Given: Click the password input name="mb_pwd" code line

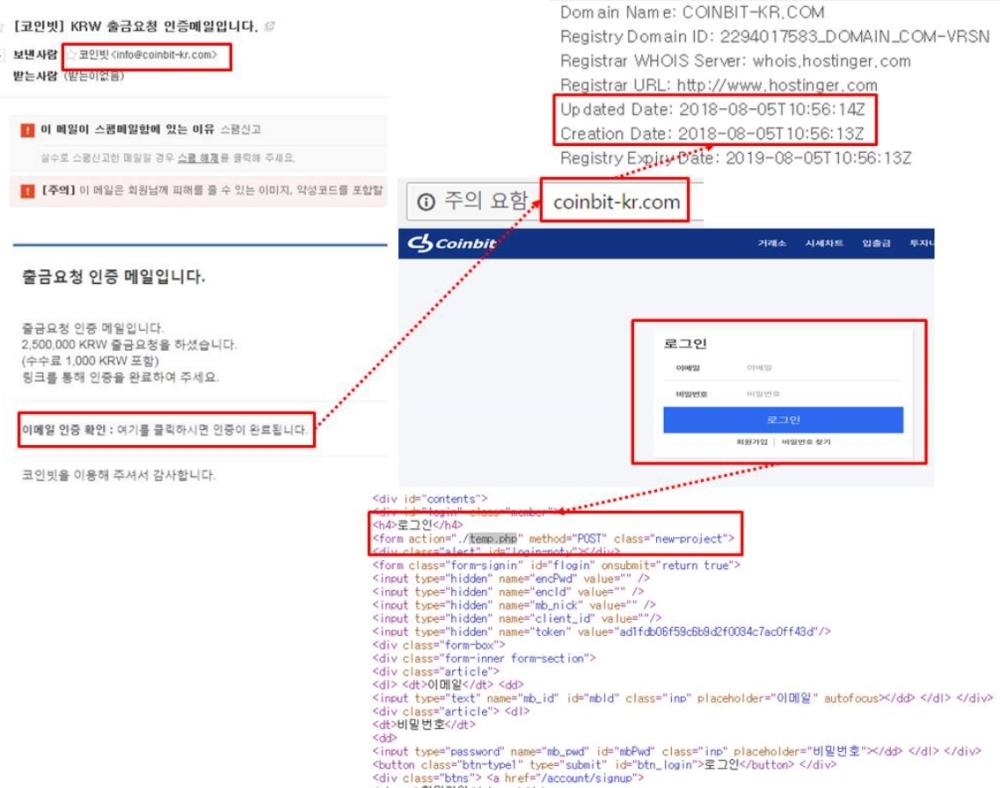Looking at the screenshot, I should pyautogui.click(x=677, y=751).
